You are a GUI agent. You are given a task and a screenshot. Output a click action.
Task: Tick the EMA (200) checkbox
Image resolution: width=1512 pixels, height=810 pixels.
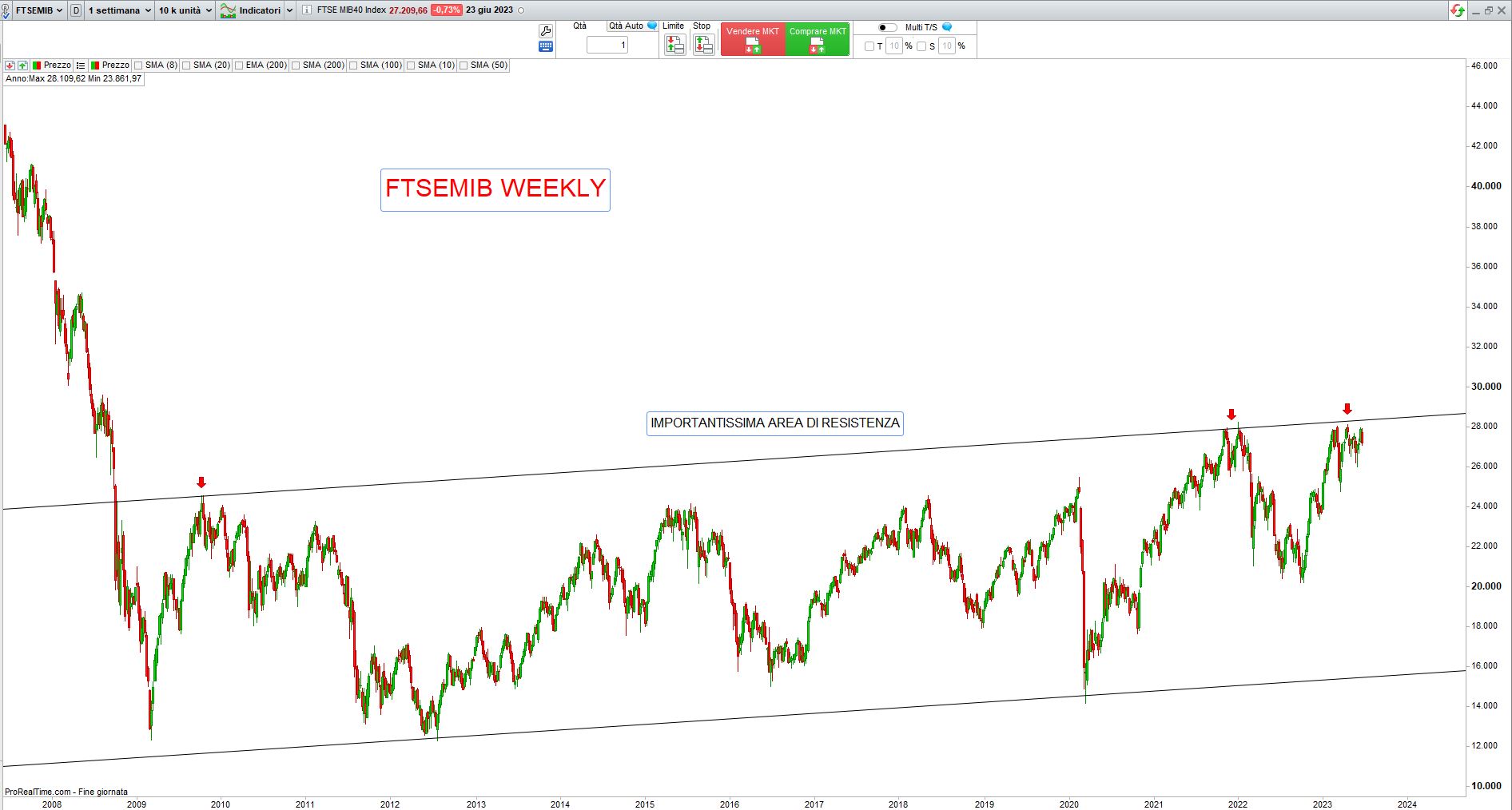[239, 66]
